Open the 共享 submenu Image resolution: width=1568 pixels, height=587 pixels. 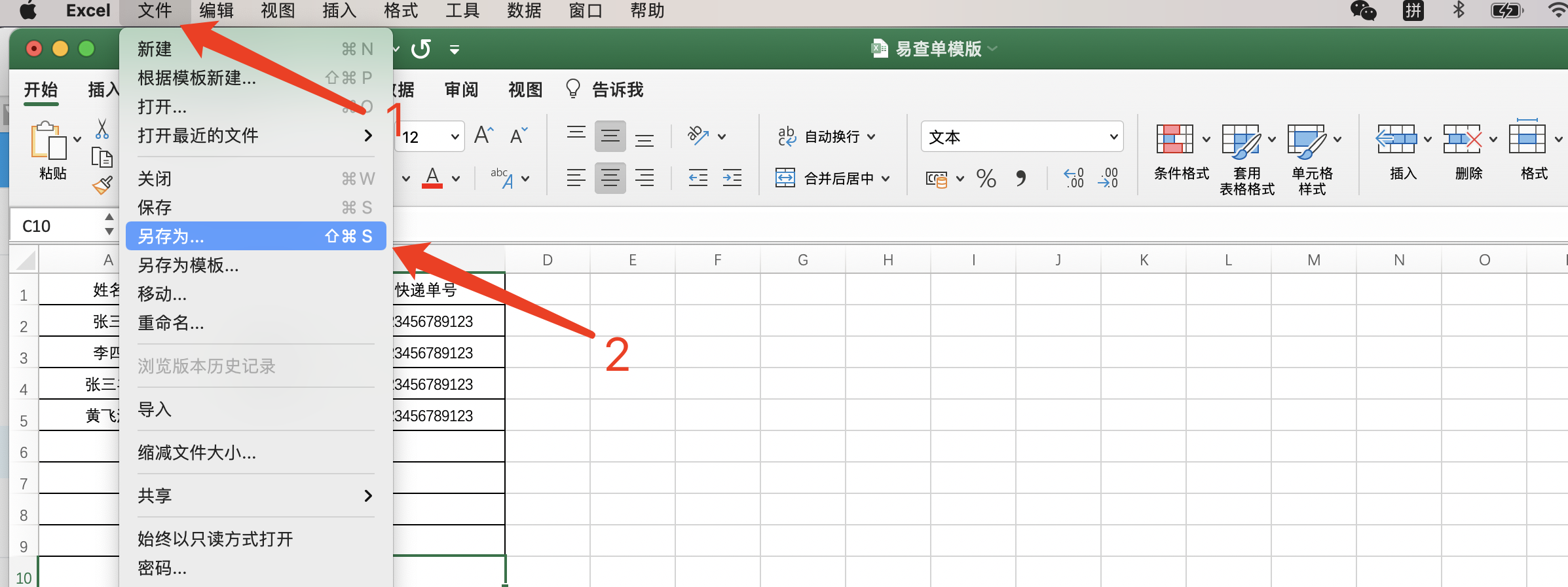[255, 495]
